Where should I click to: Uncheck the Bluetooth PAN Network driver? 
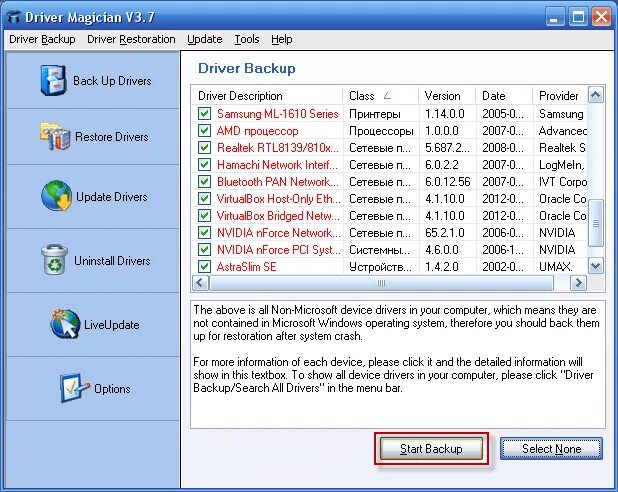tap(204, 181)
